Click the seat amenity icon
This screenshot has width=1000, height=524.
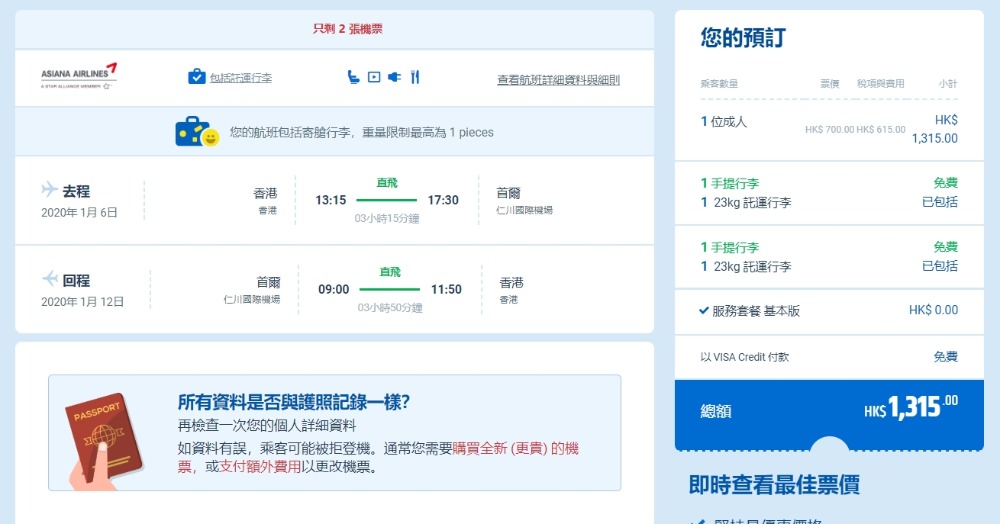click(353, 77)
